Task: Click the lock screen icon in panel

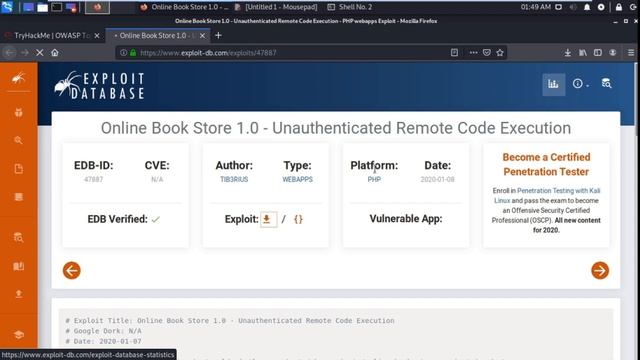Action: pos(619,7)
